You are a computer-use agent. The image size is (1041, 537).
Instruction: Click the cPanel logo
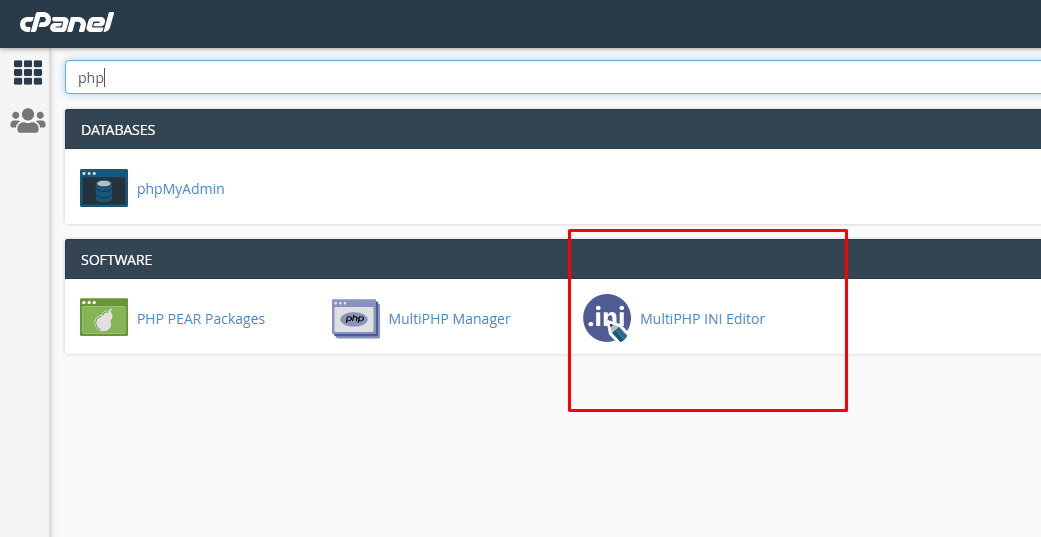(66, 23)
